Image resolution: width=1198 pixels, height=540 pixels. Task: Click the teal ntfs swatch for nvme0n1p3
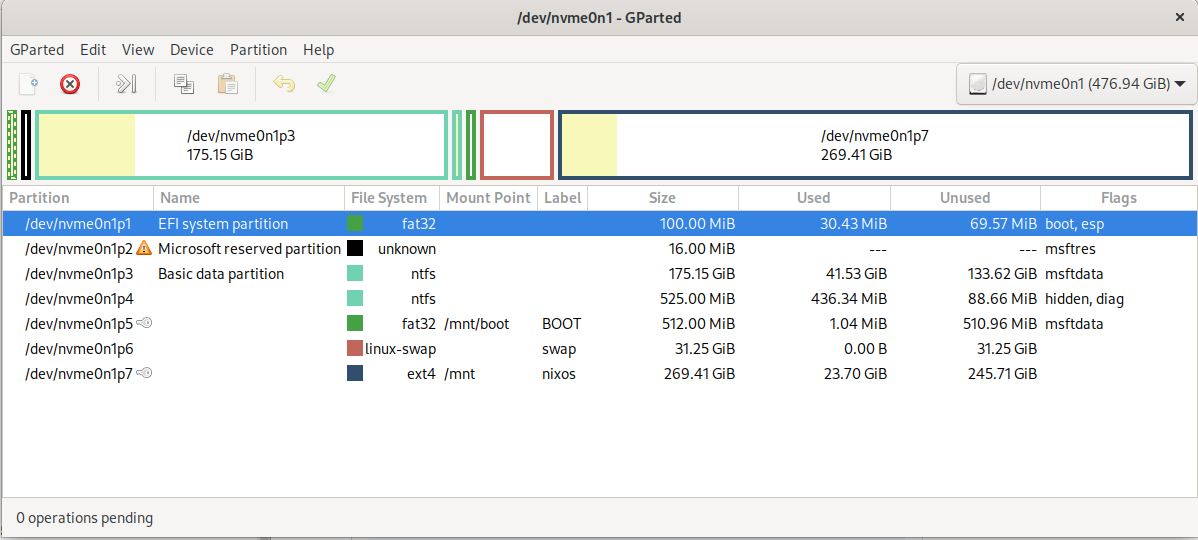click(x=355, y=273)
